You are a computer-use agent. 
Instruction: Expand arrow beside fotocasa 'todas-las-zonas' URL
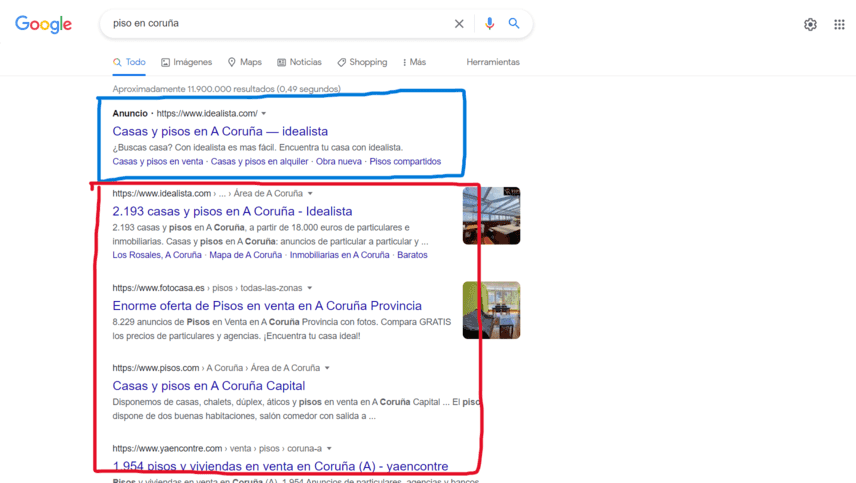click(x=310, y=288)
